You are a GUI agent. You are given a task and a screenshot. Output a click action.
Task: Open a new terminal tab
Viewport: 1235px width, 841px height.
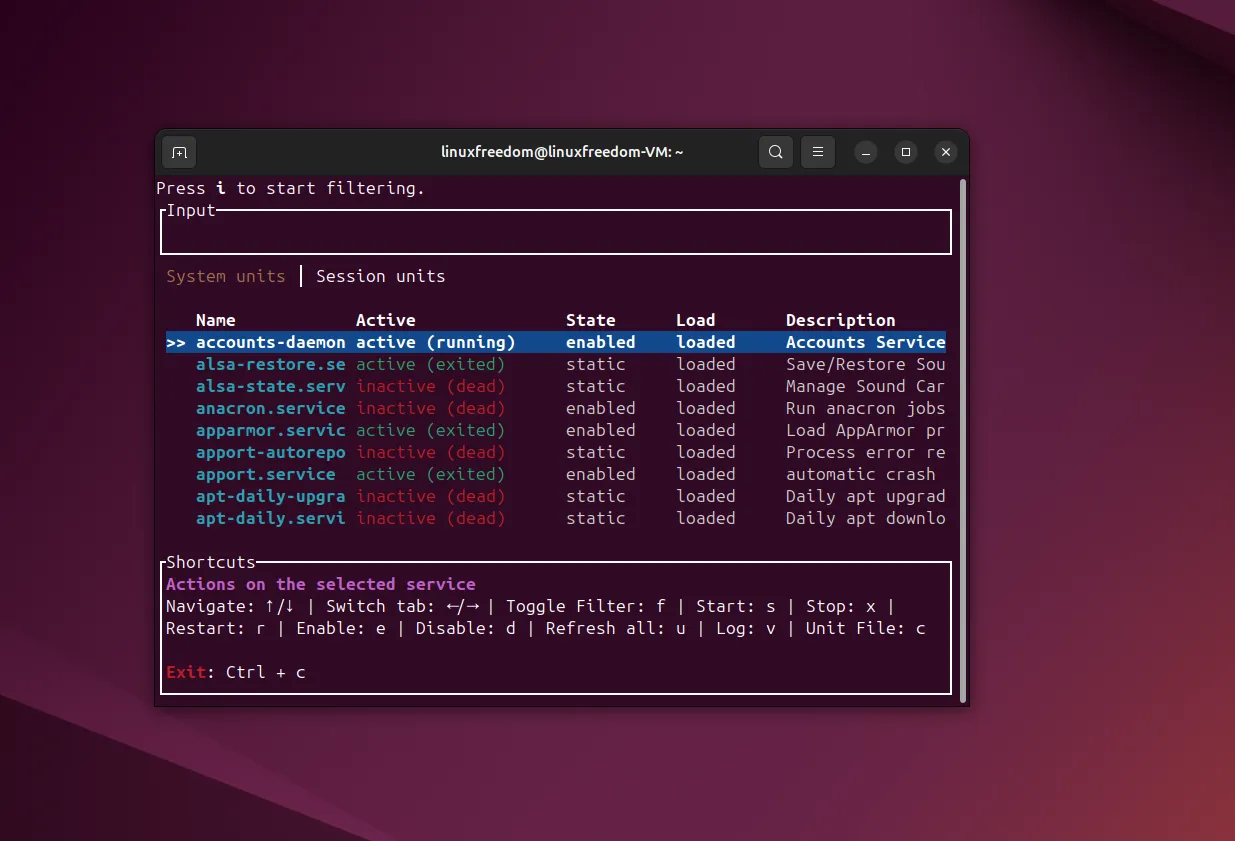pyautogui.click(x=179, y=152)
